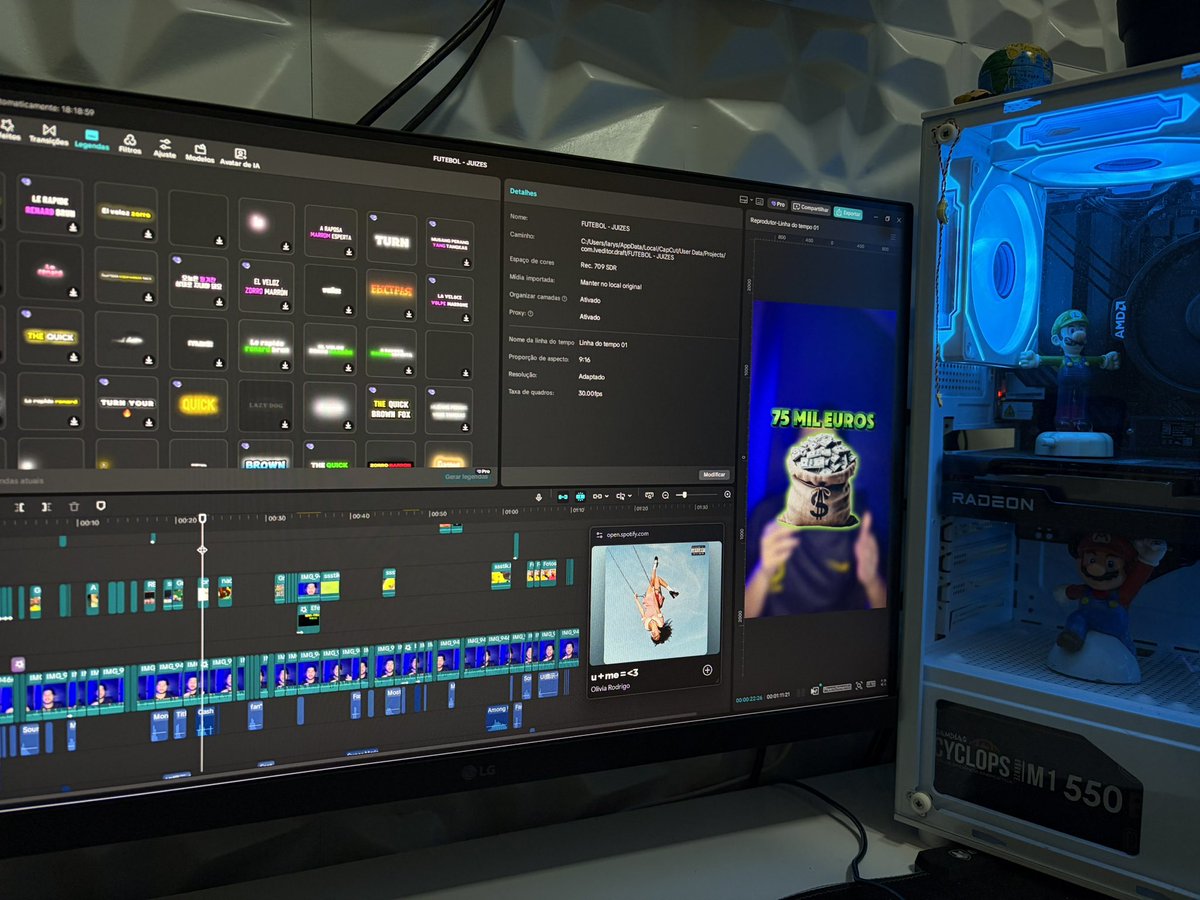The width and height of the screenshot is (1200, 900).
Task: Select the yellow 'THE QUICK' caption style
Action: tap(50, 336)
